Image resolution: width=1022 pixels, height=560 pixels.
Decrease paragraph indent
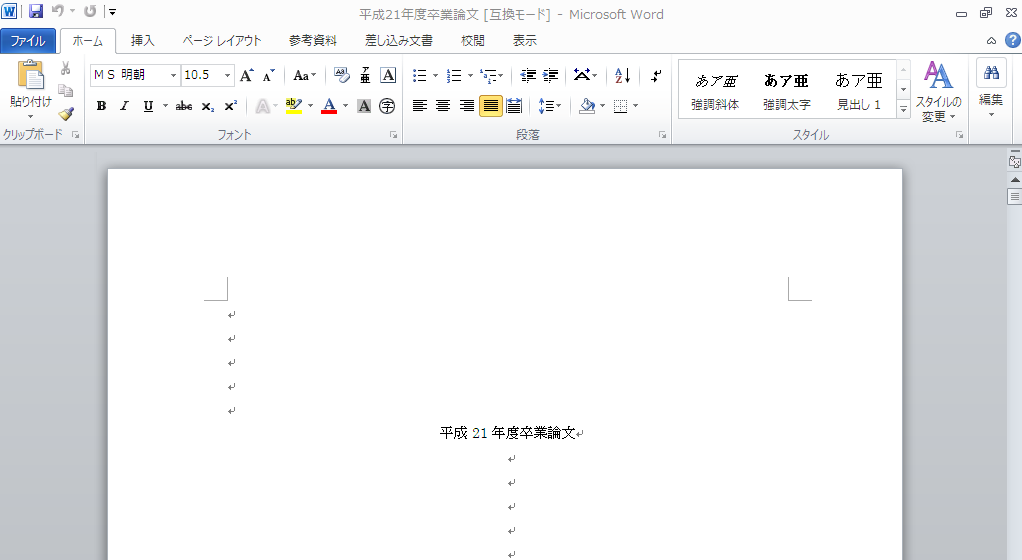point(528,76)
